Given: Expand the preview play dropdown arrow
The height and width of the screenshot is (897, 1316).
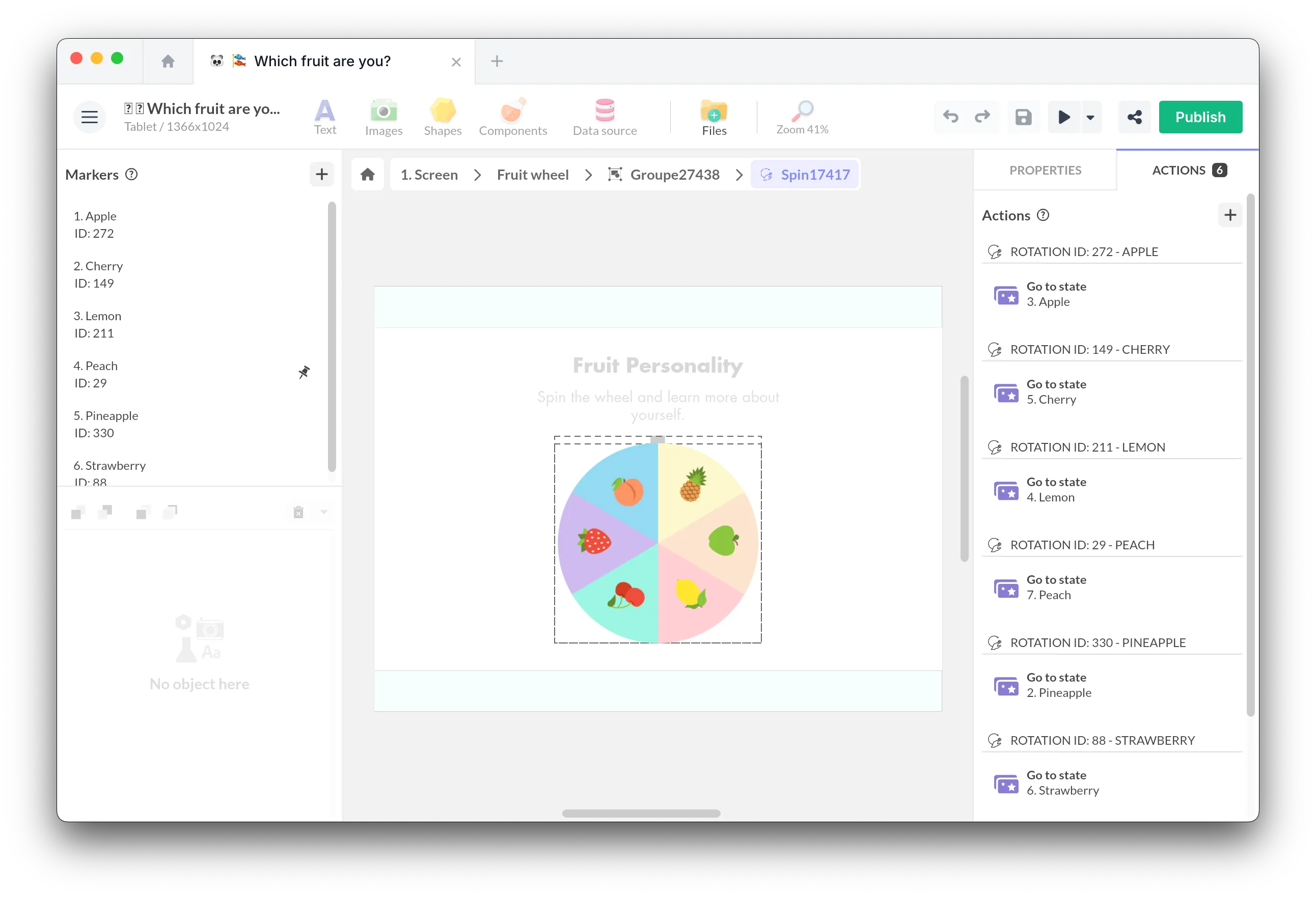Looking at the screenshot, I should point(1090,117).
